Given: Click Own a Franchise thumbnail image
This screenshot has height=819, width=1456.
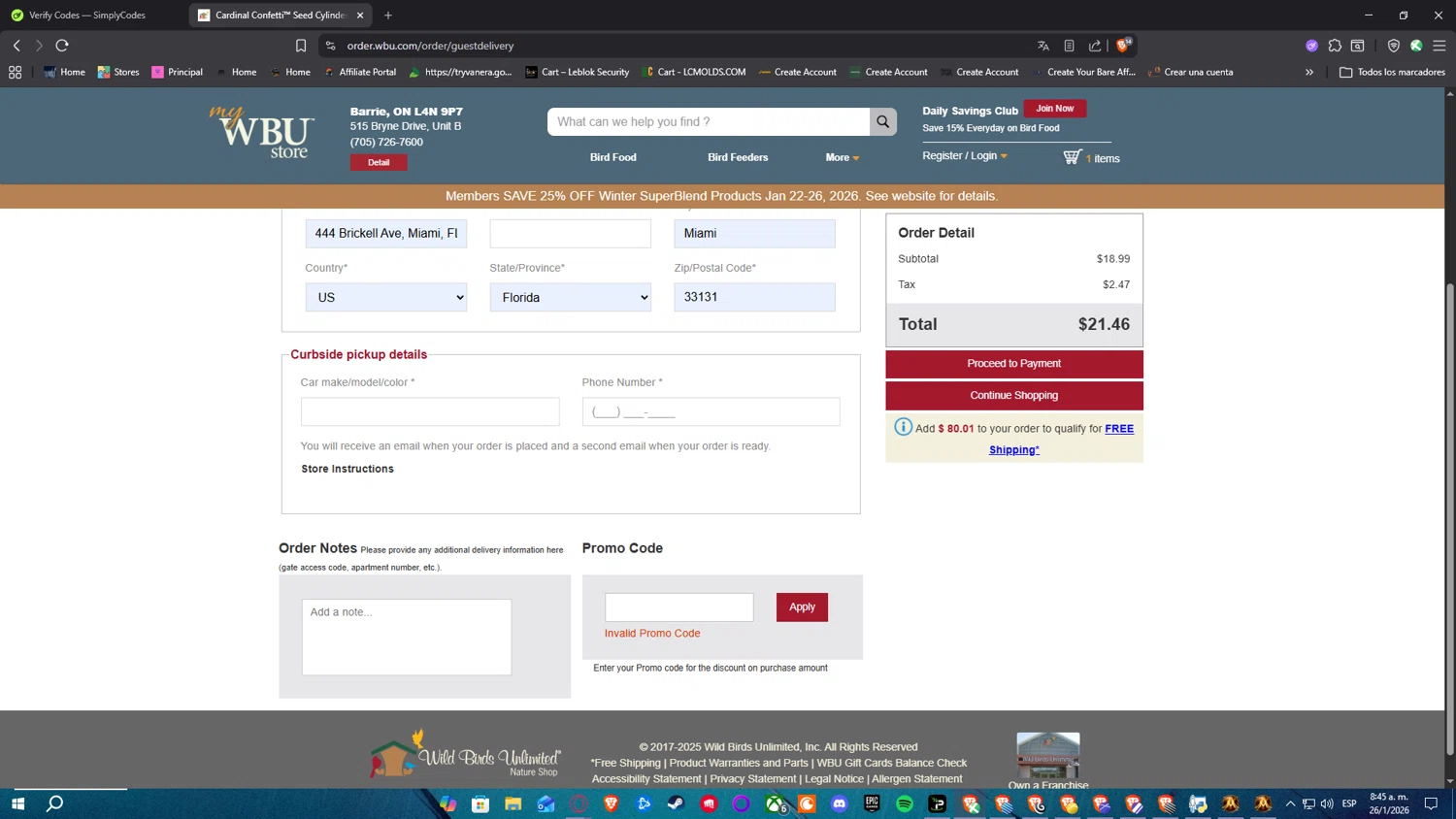Looking at the screenshot, I should point(1048,755).
